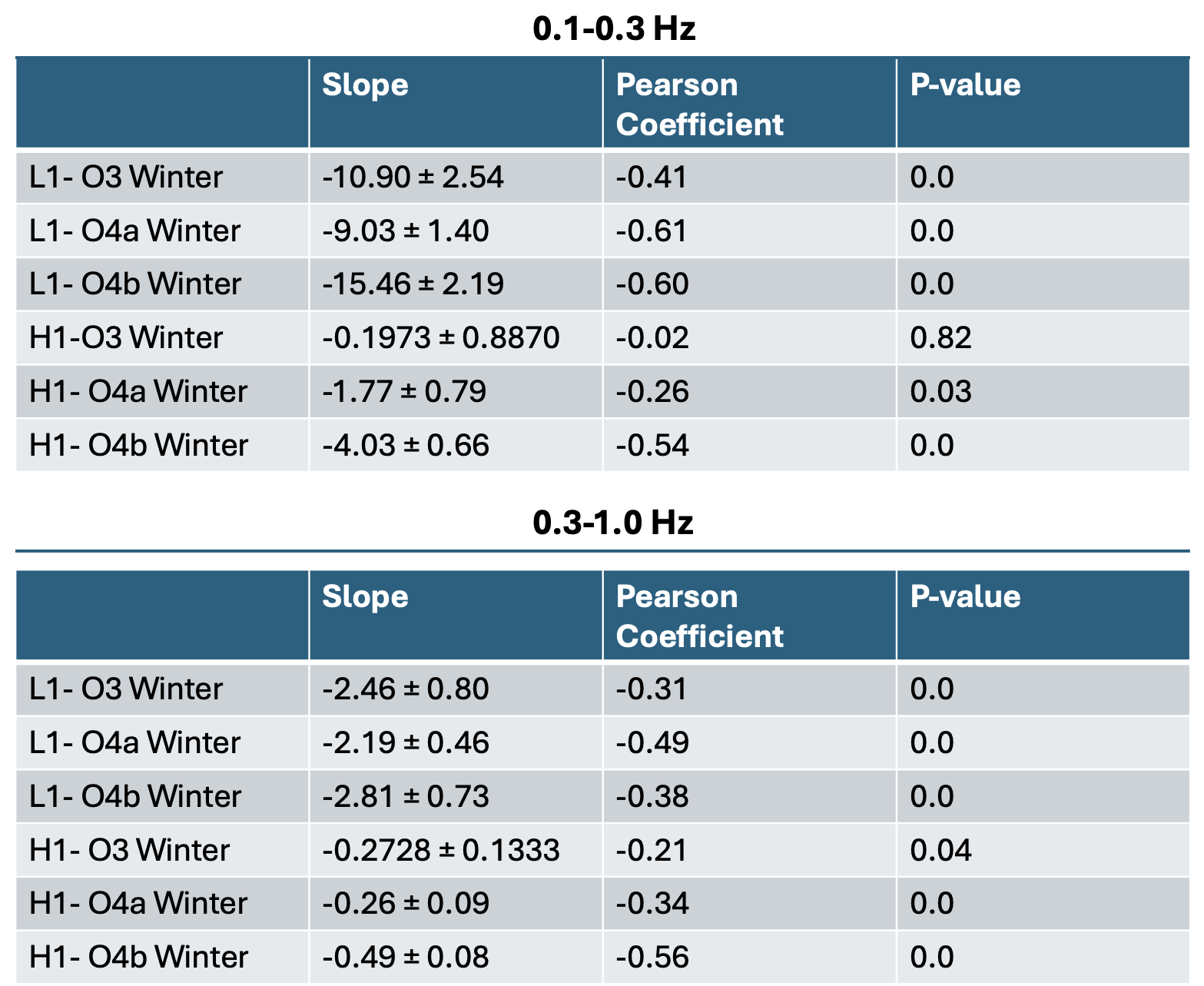This screenshot has height=986, width=1204.
Task: Click the P-value cell showing 0.04
Action: [x=940, y=850]
